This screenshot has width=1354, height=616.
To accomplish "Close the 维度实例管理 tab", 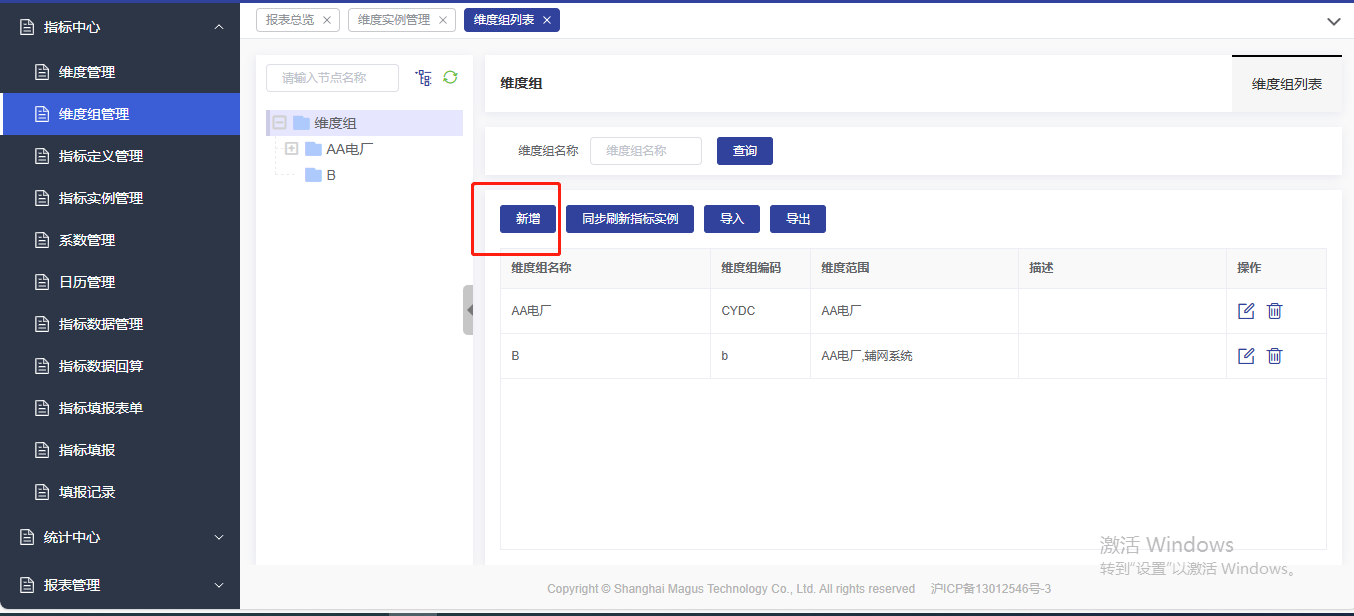I will pos(442,20).
